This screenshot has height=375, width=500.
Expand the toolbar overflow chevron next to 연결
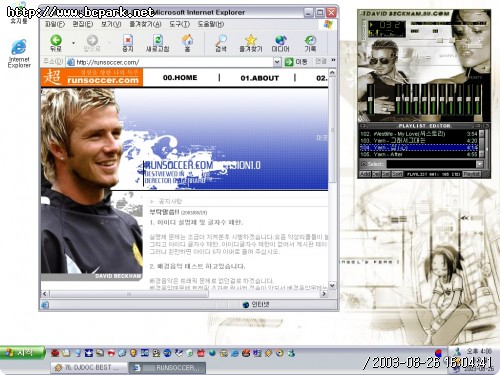point(333,60)
